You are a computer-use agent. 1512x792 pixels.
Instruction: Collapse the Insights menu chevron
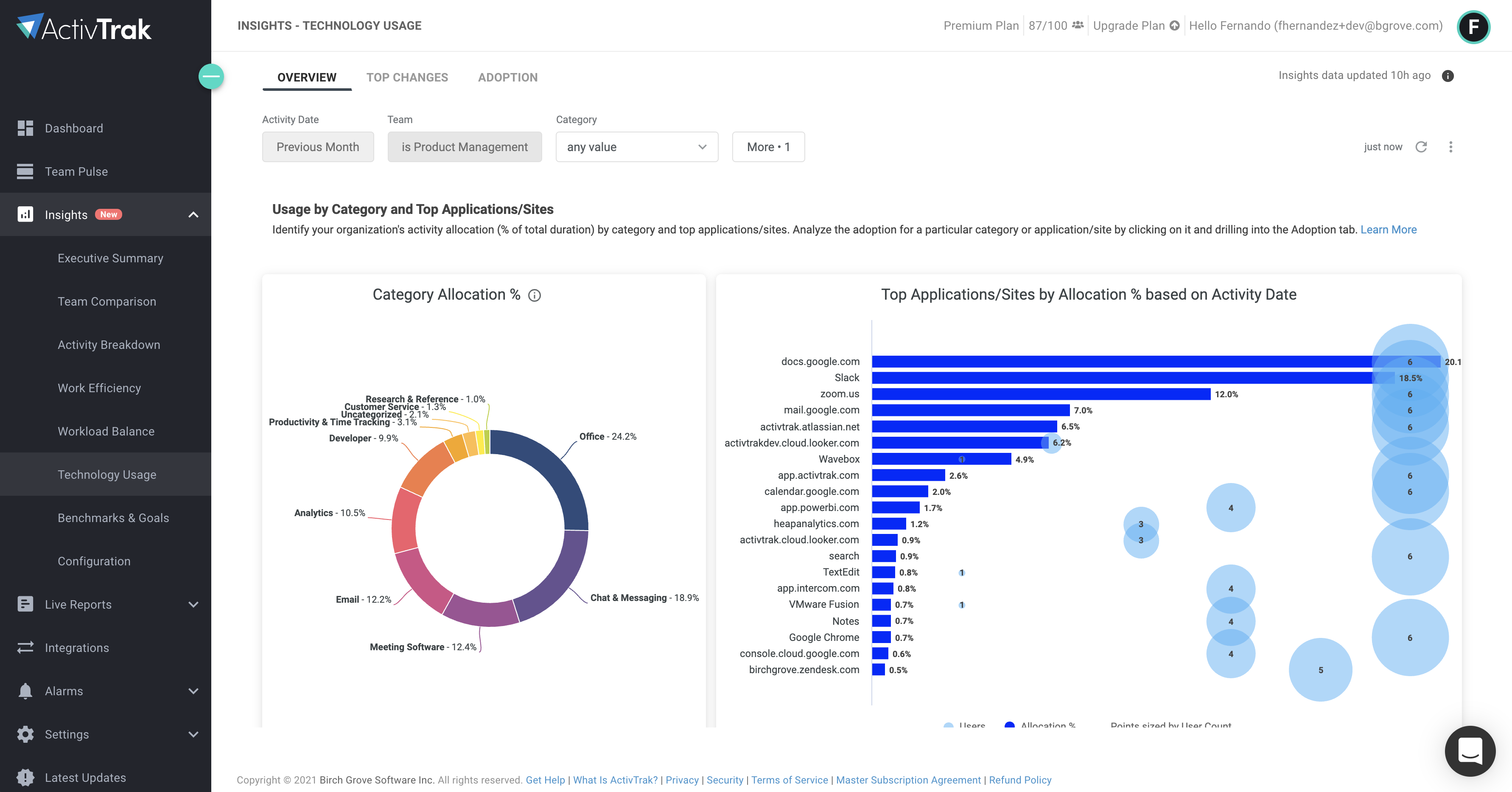click(x=193, y=215)
